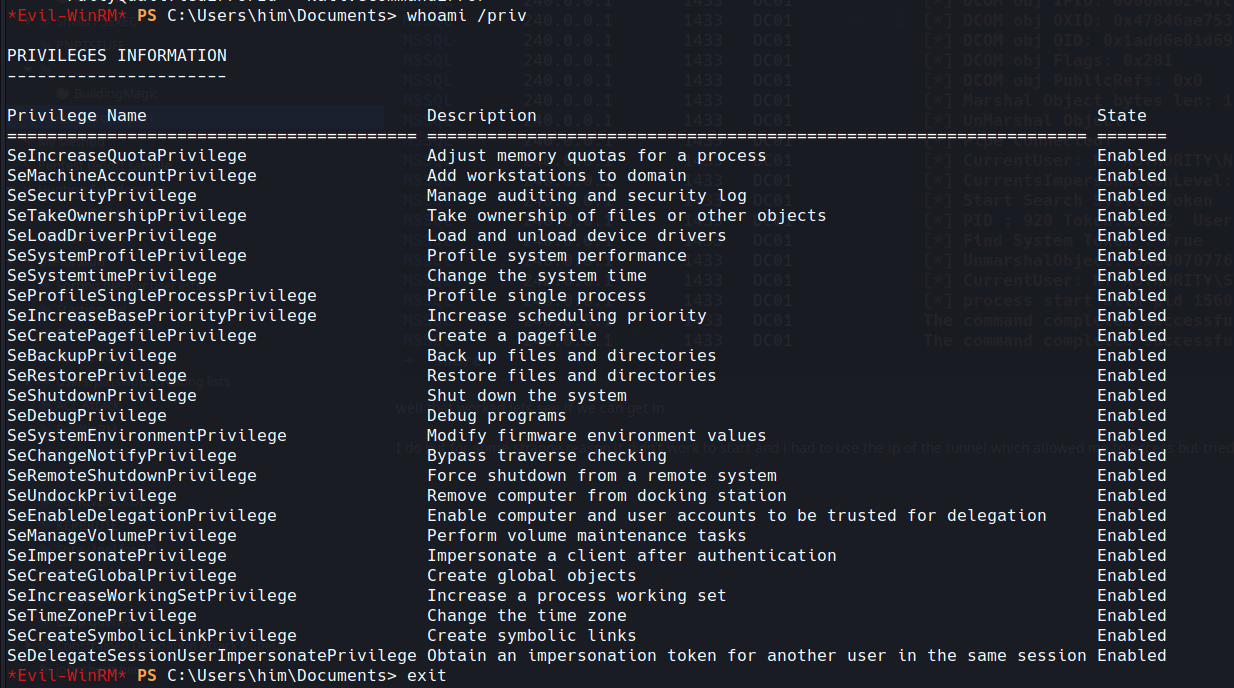Click the "Create symbolic links" description

(x=532, y=635)
